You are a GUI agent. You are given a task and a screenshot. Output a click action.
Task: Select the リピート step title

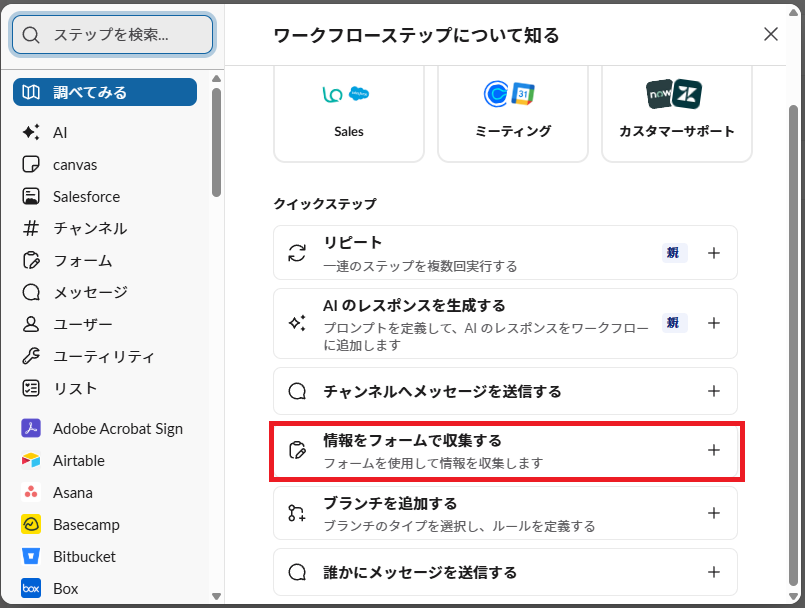353,242
